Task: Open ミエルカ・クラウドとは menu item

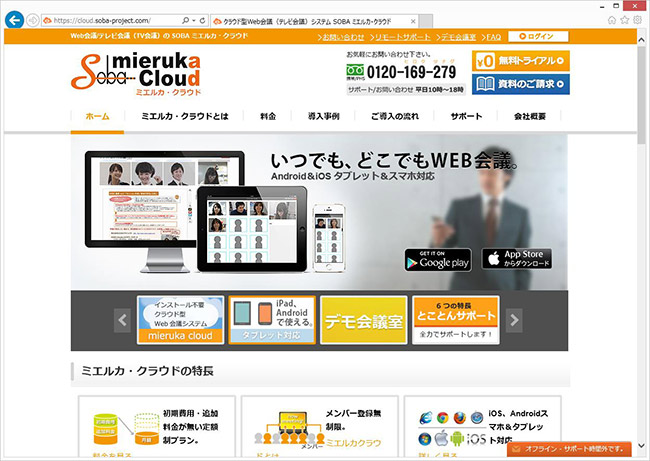Action: tap(185, 116)
